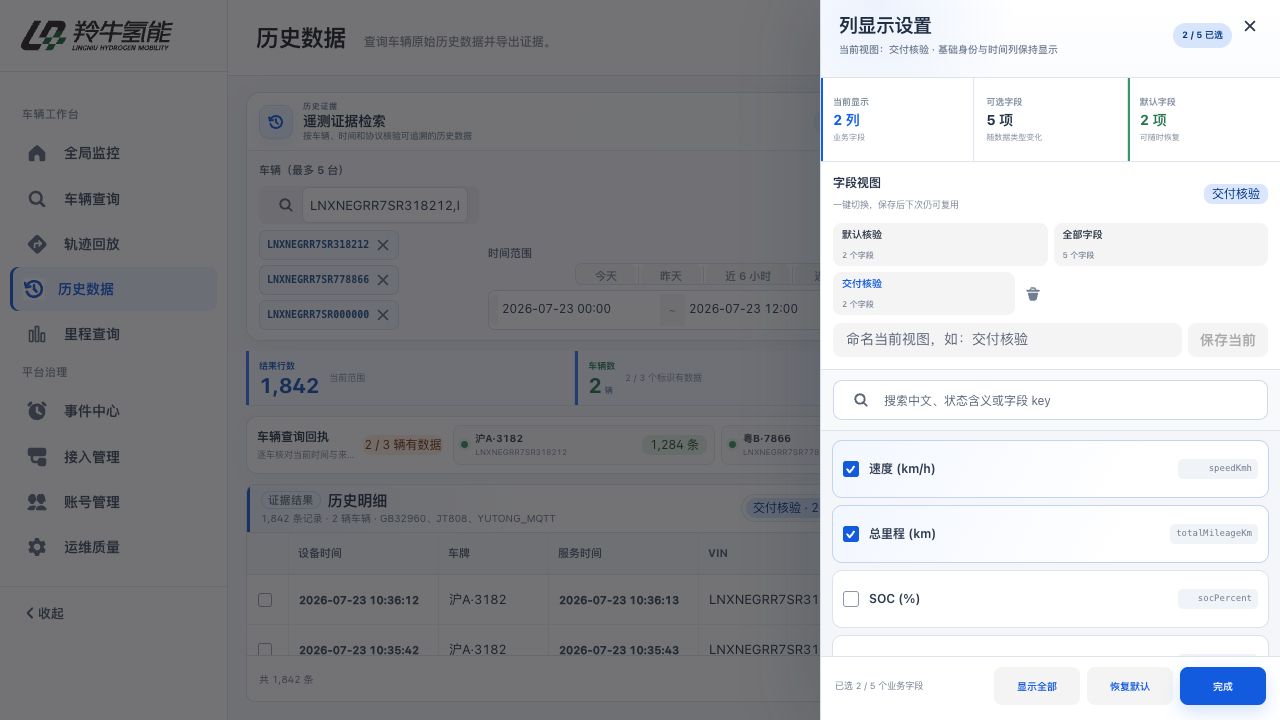
Task: Focus the 命名当前视图 name input
Action: coord(1007,340)
